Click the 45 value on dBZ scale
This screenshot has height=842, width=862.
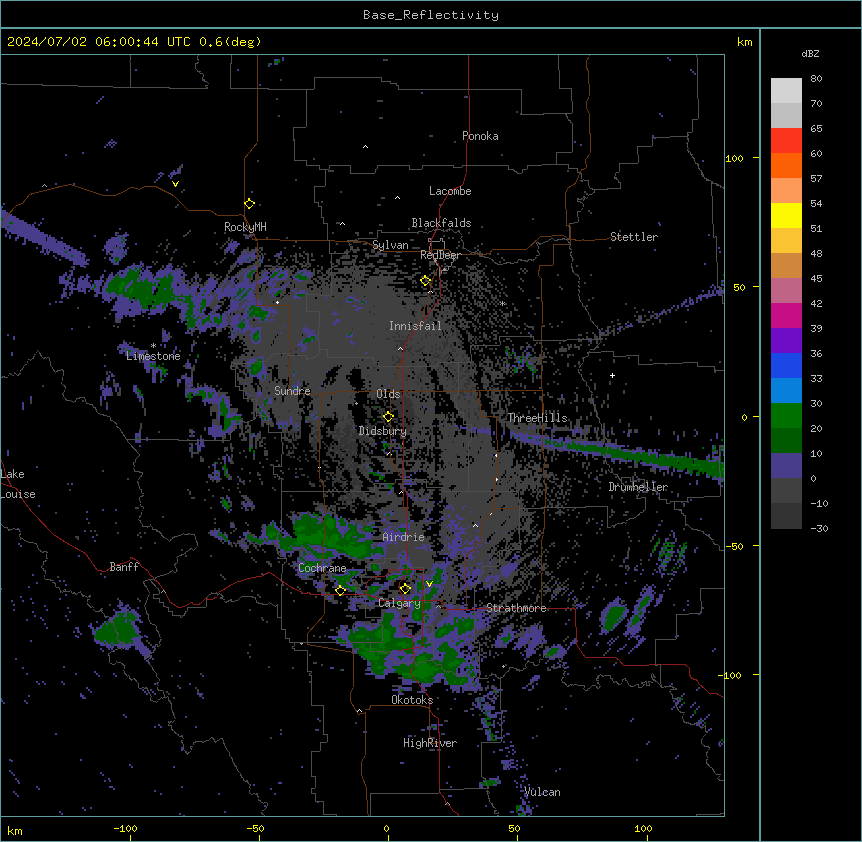[x=816, y=279]
